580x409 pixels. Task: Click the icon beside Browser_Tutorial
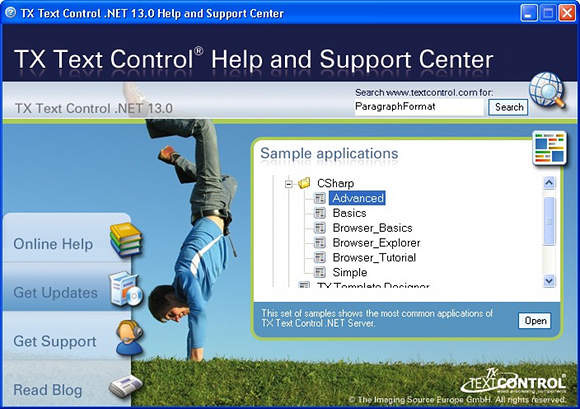click(x=320, y=257)
